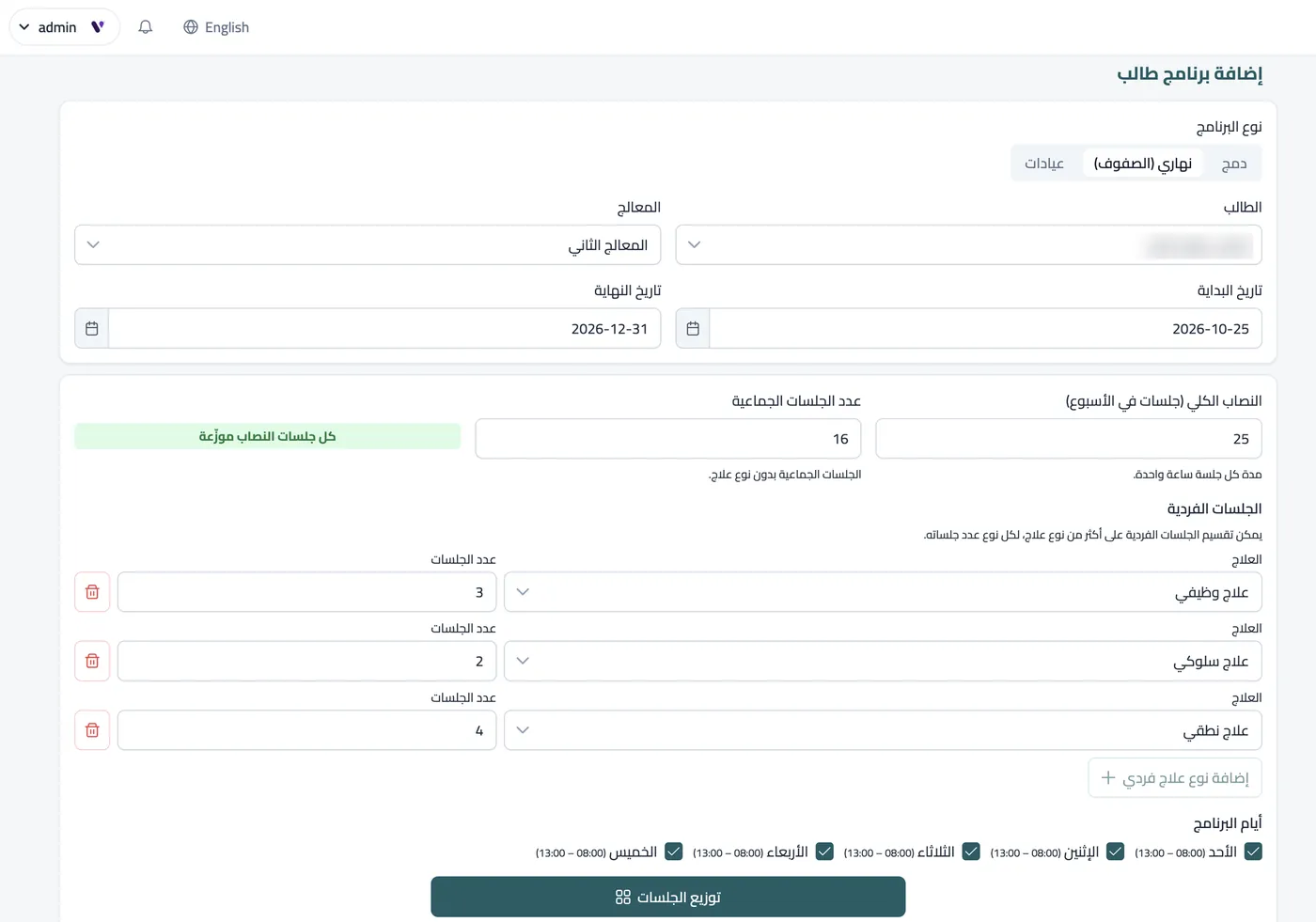
Task: Open the notifications bell
Action: (x=145, y=27)
